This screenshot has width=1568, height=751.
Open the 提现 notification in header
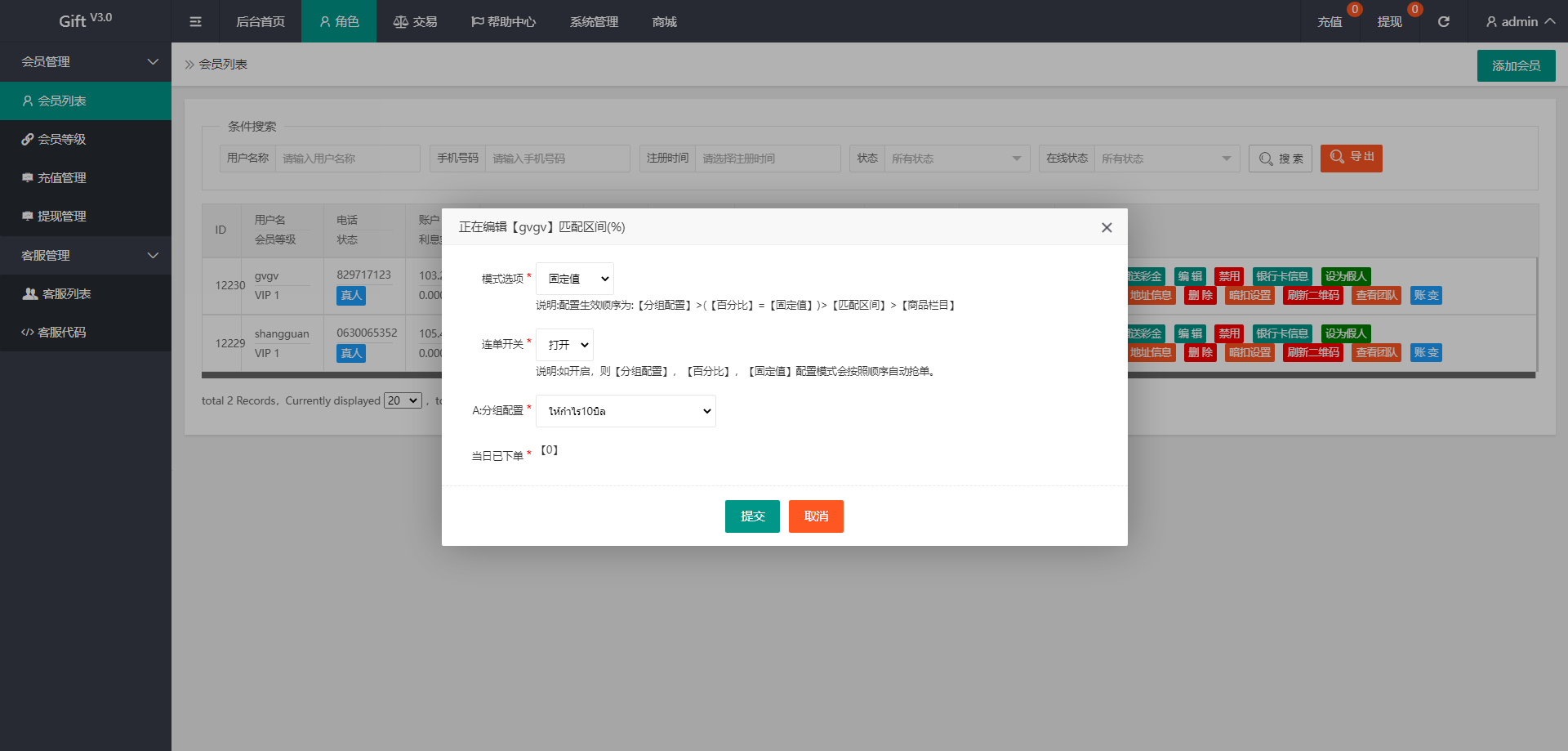pos(1389,22)
